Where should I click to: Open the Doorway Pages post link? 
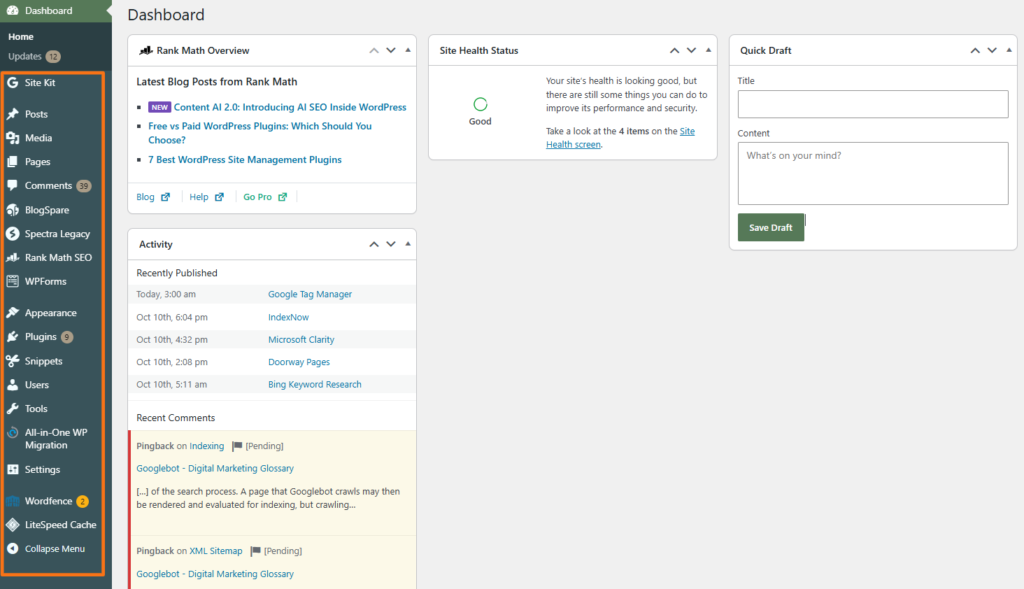coord(298,362)
